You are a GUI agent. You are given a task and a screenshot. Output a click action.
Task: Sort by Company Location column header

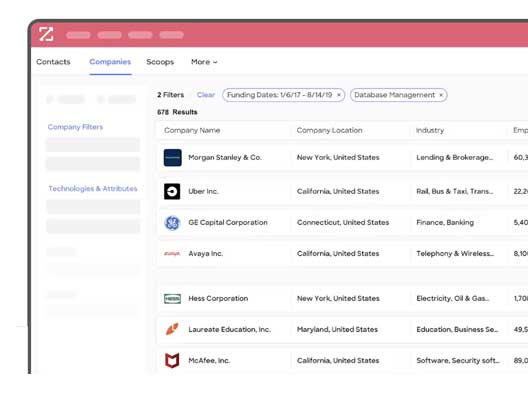point(329,130)
